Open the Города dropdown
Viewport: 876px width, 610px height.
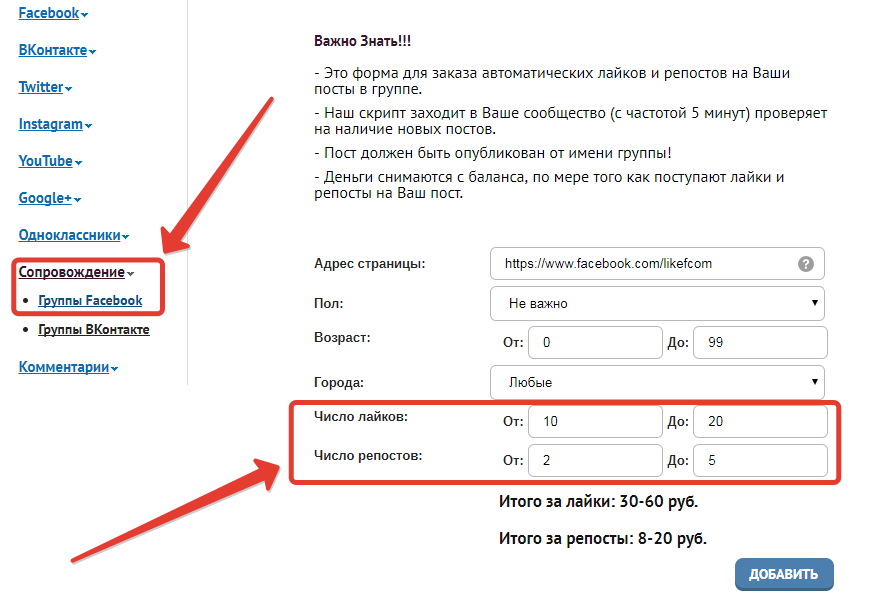(x=657, y=382)
